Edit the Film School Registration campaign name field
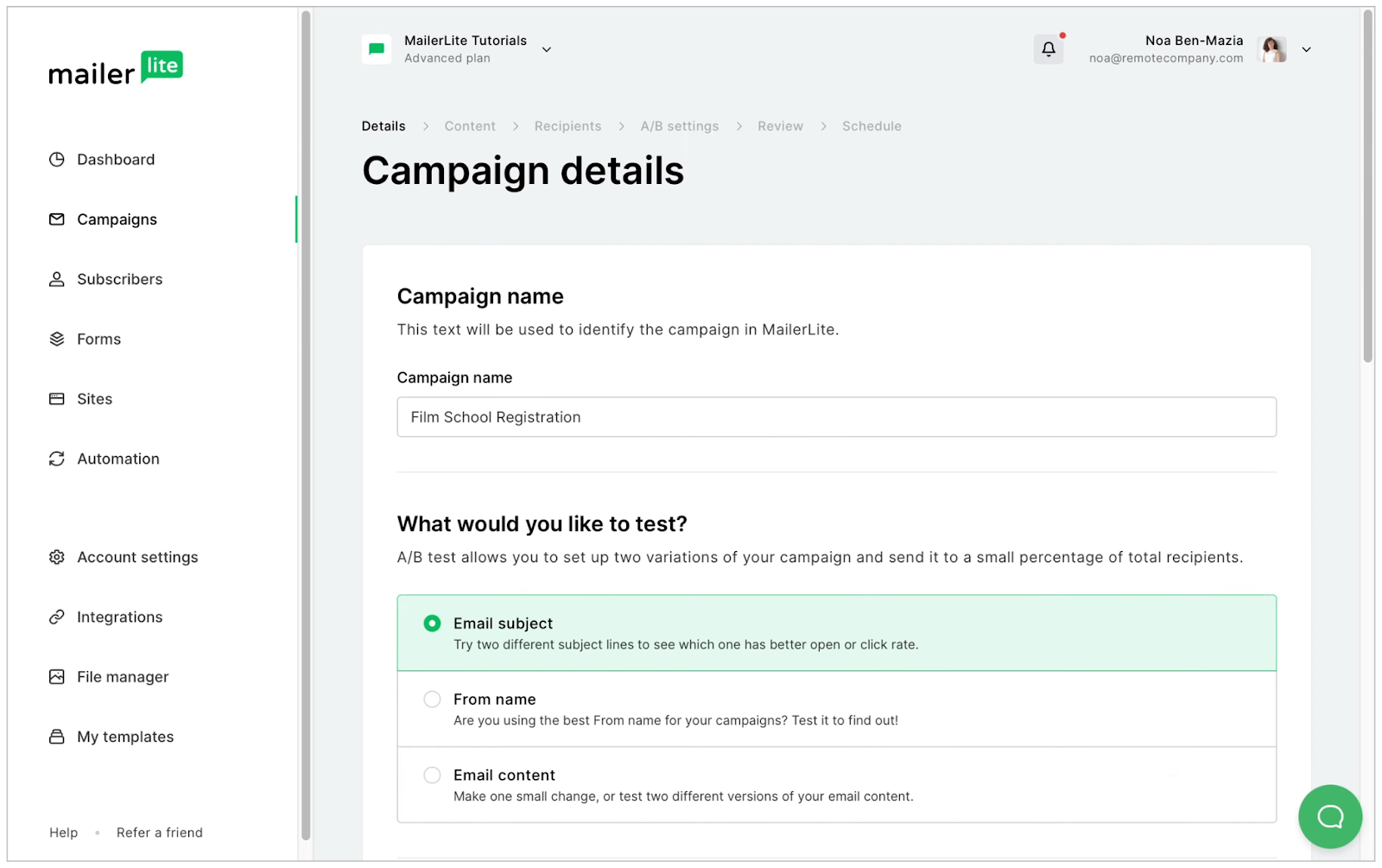 [835, 417]
